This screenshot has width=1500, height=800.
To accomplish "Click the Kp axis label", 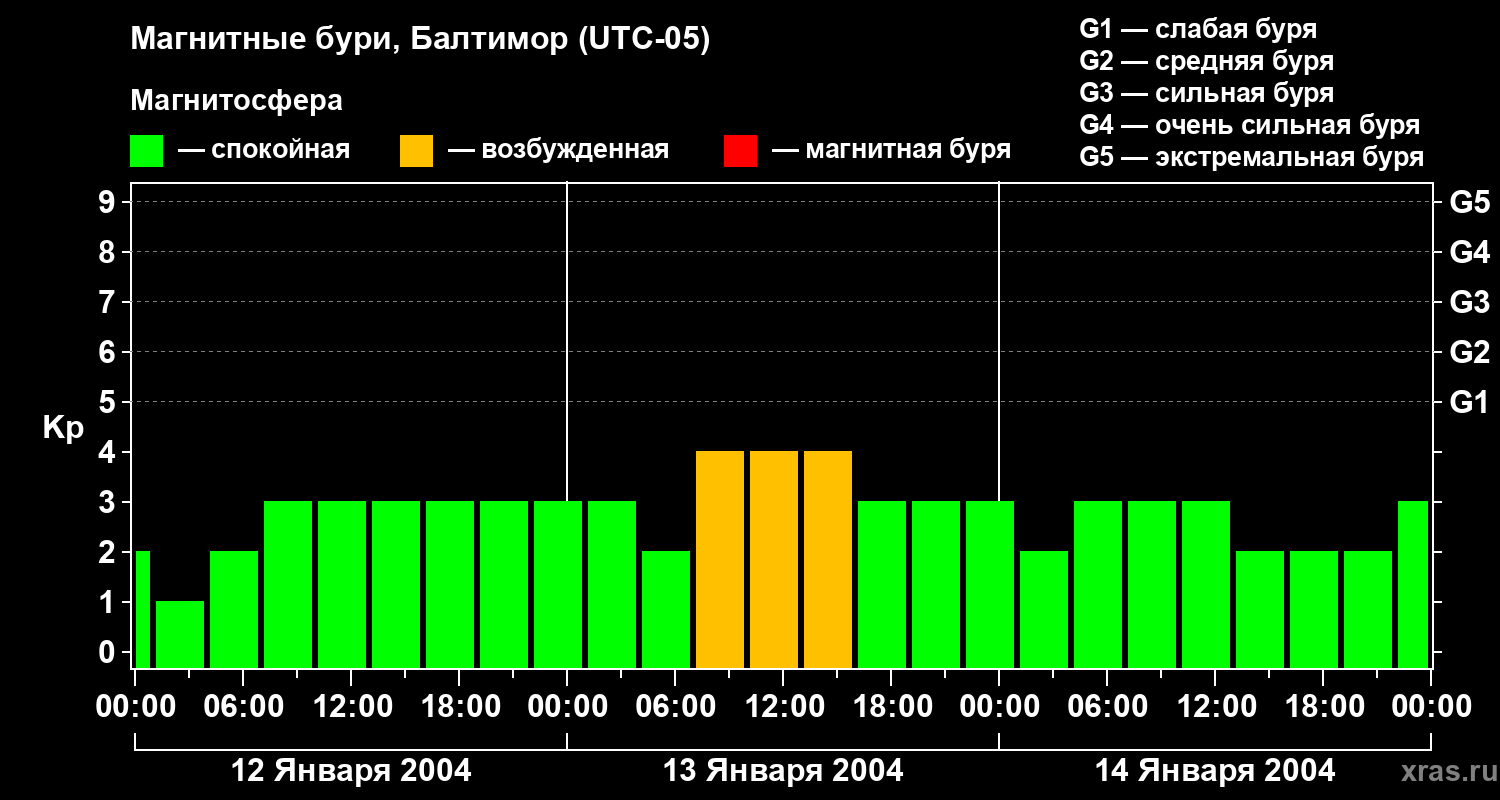I will point(63,428).
